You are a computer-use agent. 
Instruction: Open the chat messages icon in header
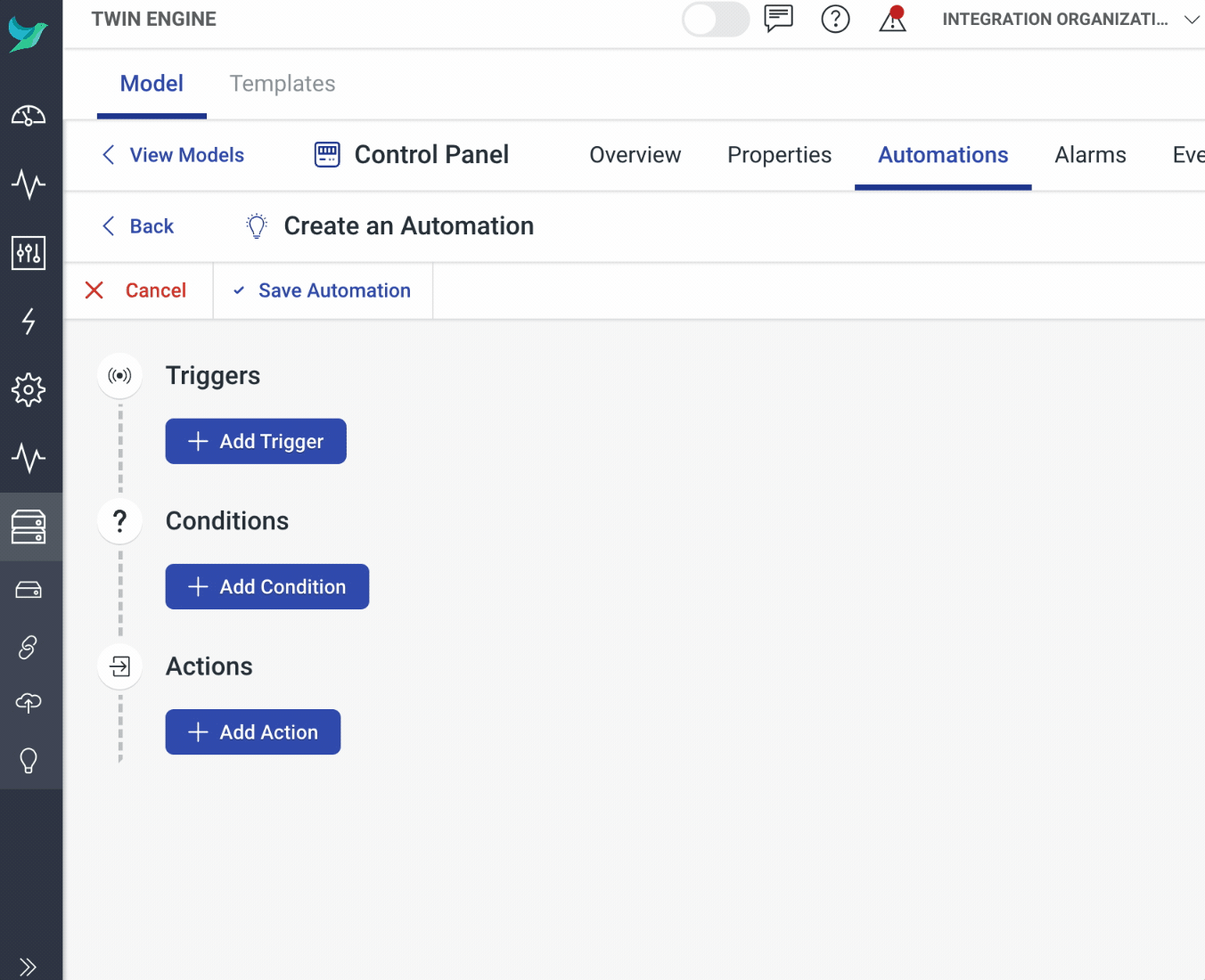click(x=778, y=19)
